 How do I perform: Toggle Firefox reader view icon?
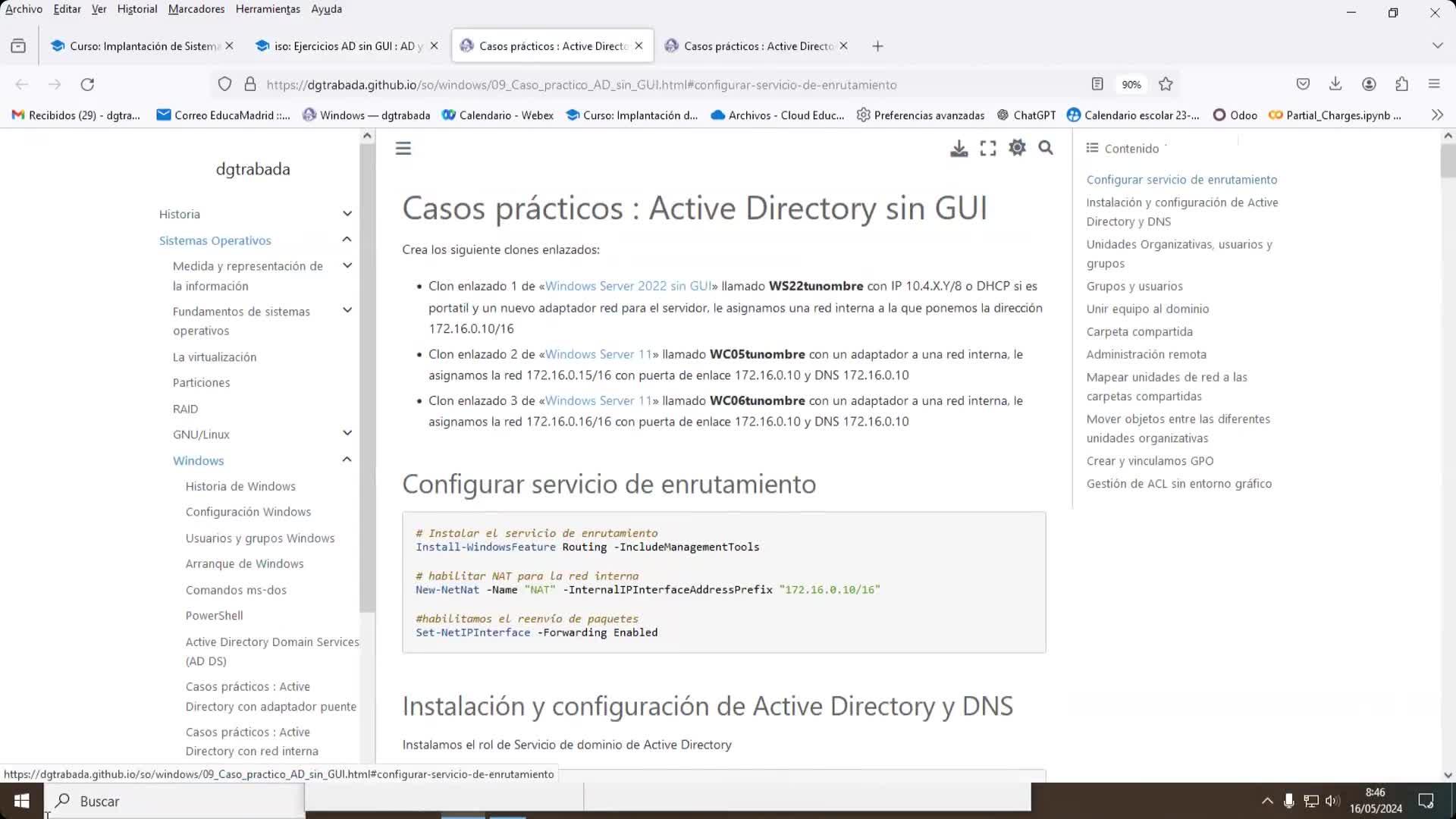tap(1097, 84)
